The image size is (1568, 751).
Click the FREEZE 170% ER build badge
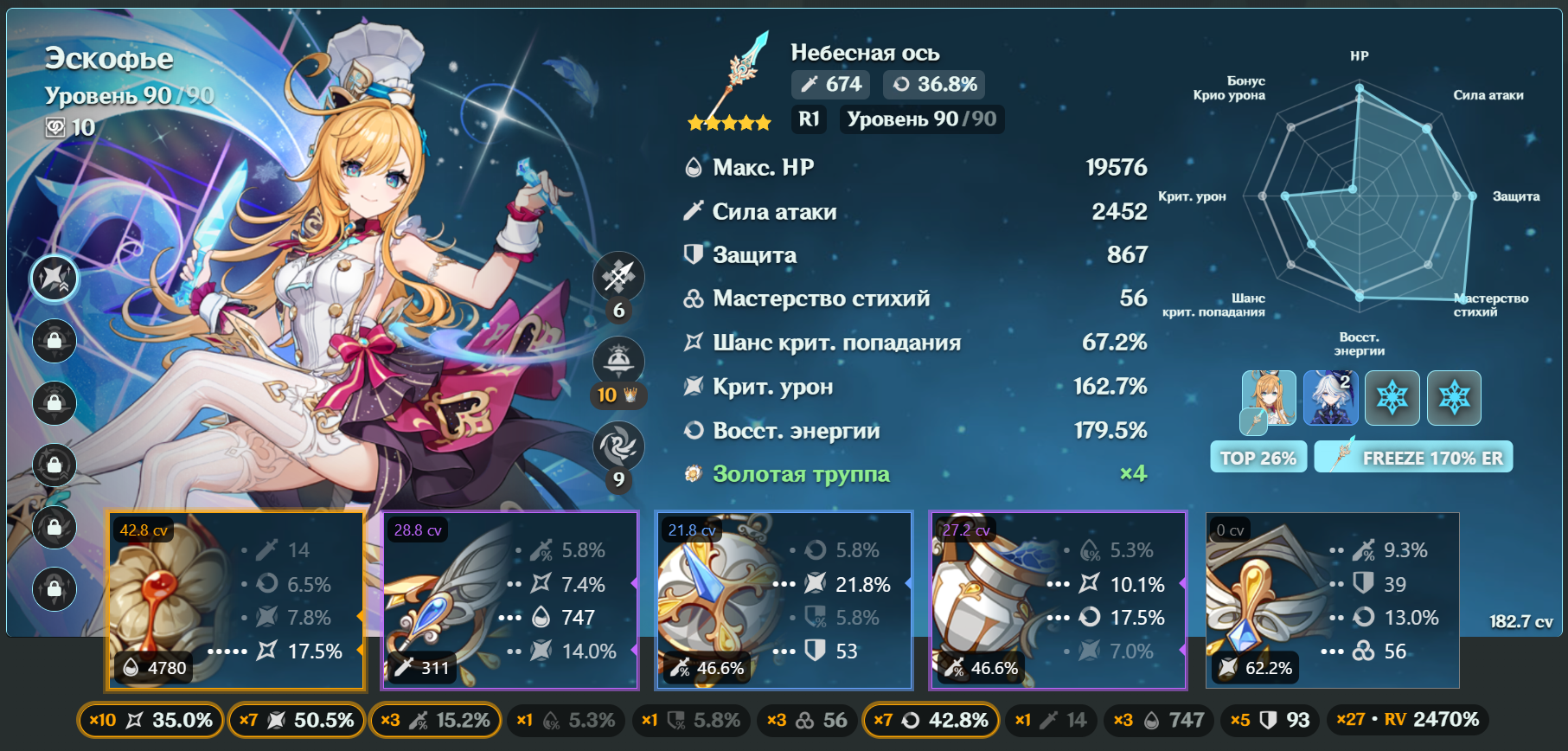1414,458
